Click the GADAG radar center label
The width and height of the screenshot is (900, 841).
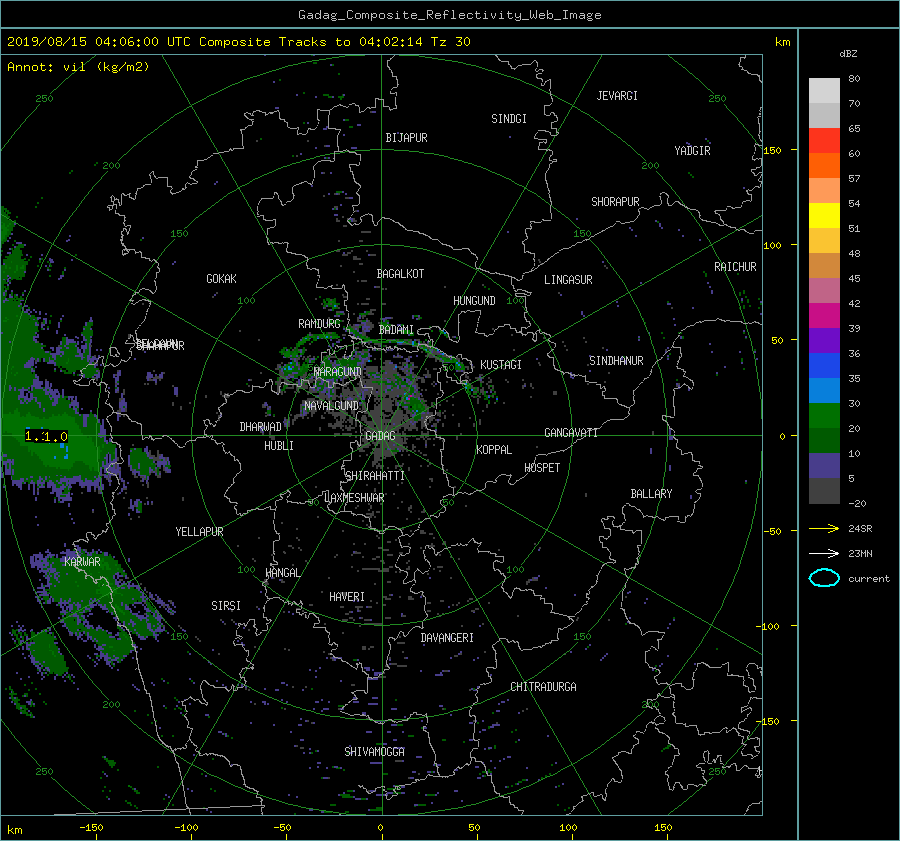coord(381,436)
